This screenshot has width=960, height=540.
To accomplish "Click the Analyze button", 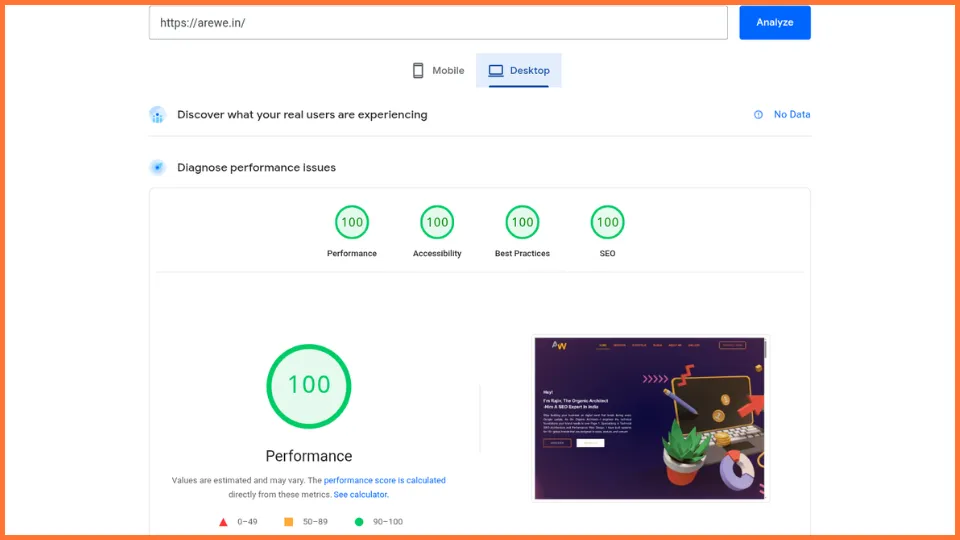I will click(774, 23).
